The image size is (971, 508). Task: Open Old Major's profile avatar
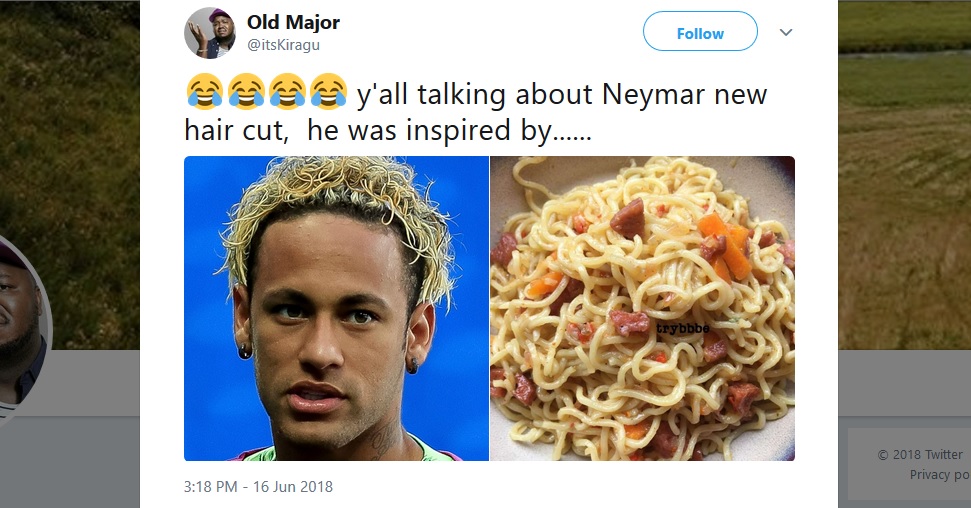pos(209,33)
